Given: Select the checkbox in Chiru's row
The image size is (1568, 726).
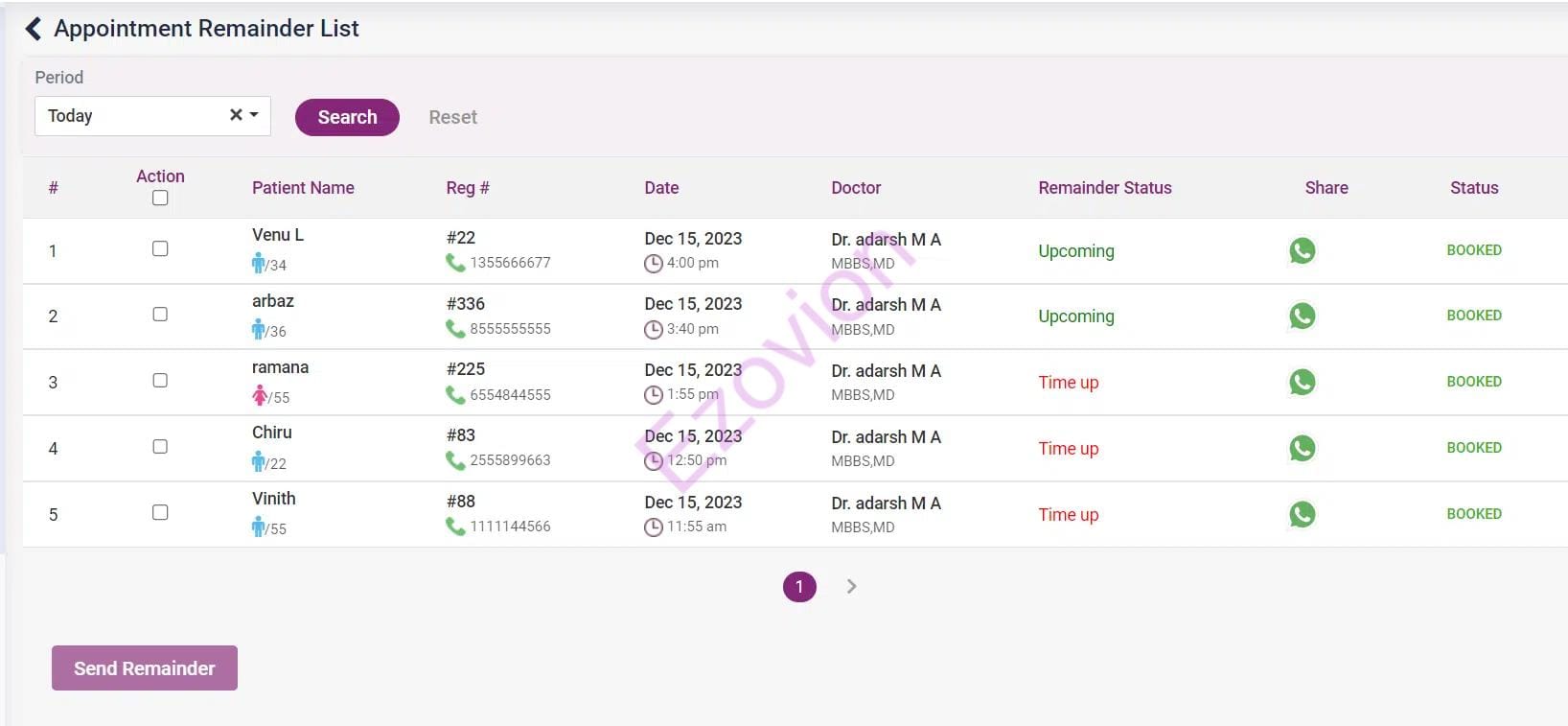Looking at the screenshot, I should pyautogui.click(x=160, y=447).
